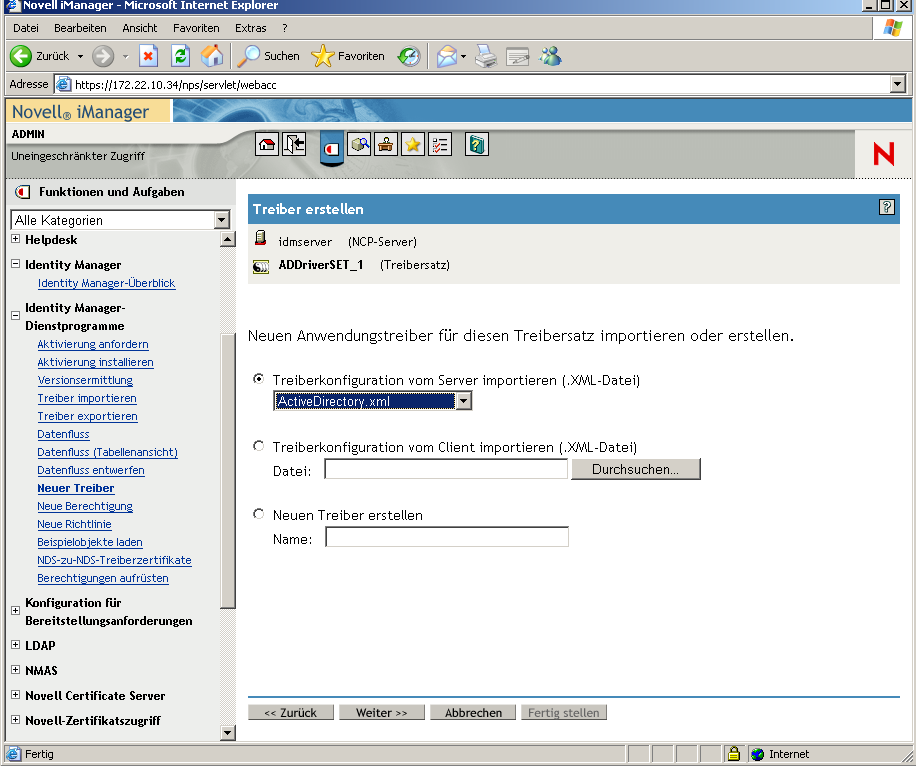Image resolution: width=916 pixels, height=766 pixels.
Task: Expand the LDAP category in sidebar
Action: tap(14, 645)
